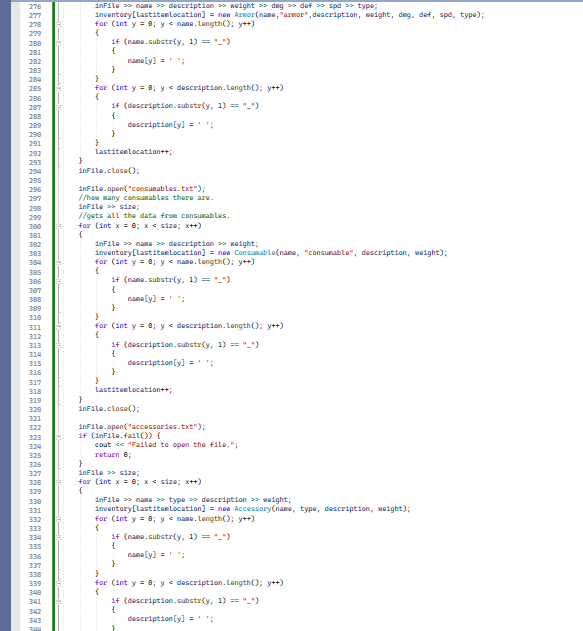Click line 302 reading name, description, weight
The image size is (583, 631).
pos(177,244)
